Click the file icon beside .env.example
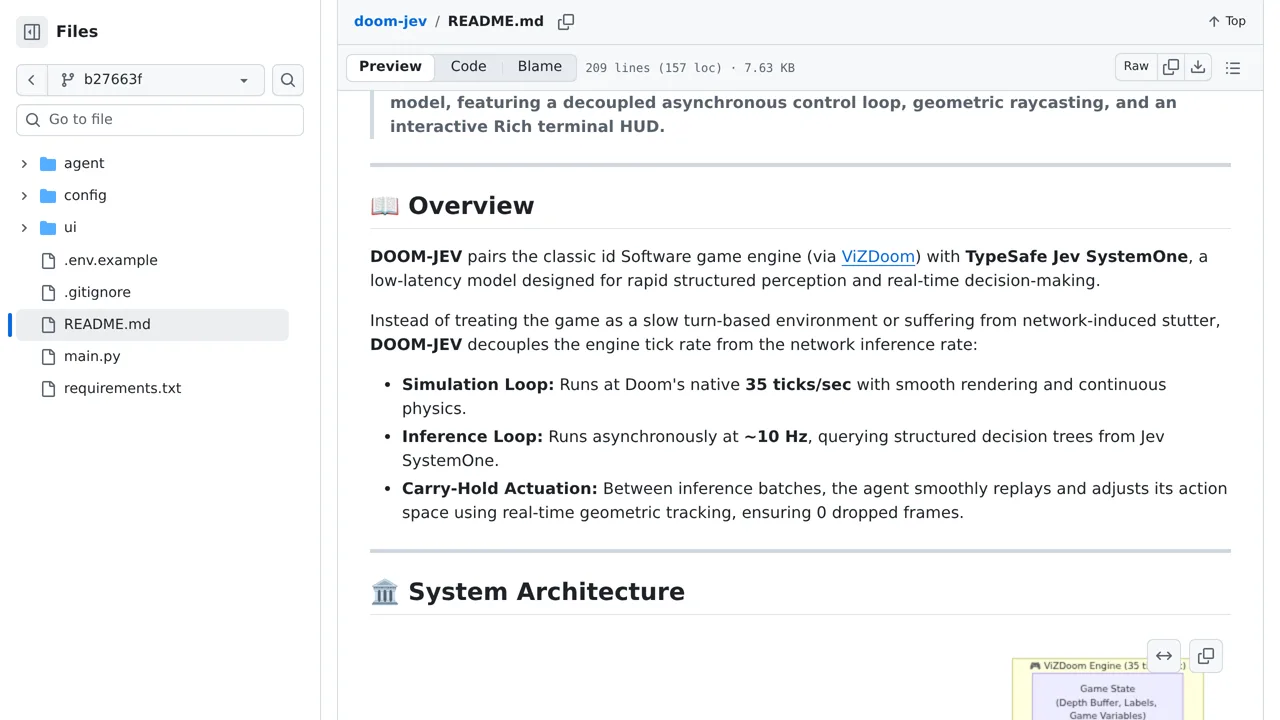The height and width of the screenshot is (720, 1280). (x=48, y=260)
